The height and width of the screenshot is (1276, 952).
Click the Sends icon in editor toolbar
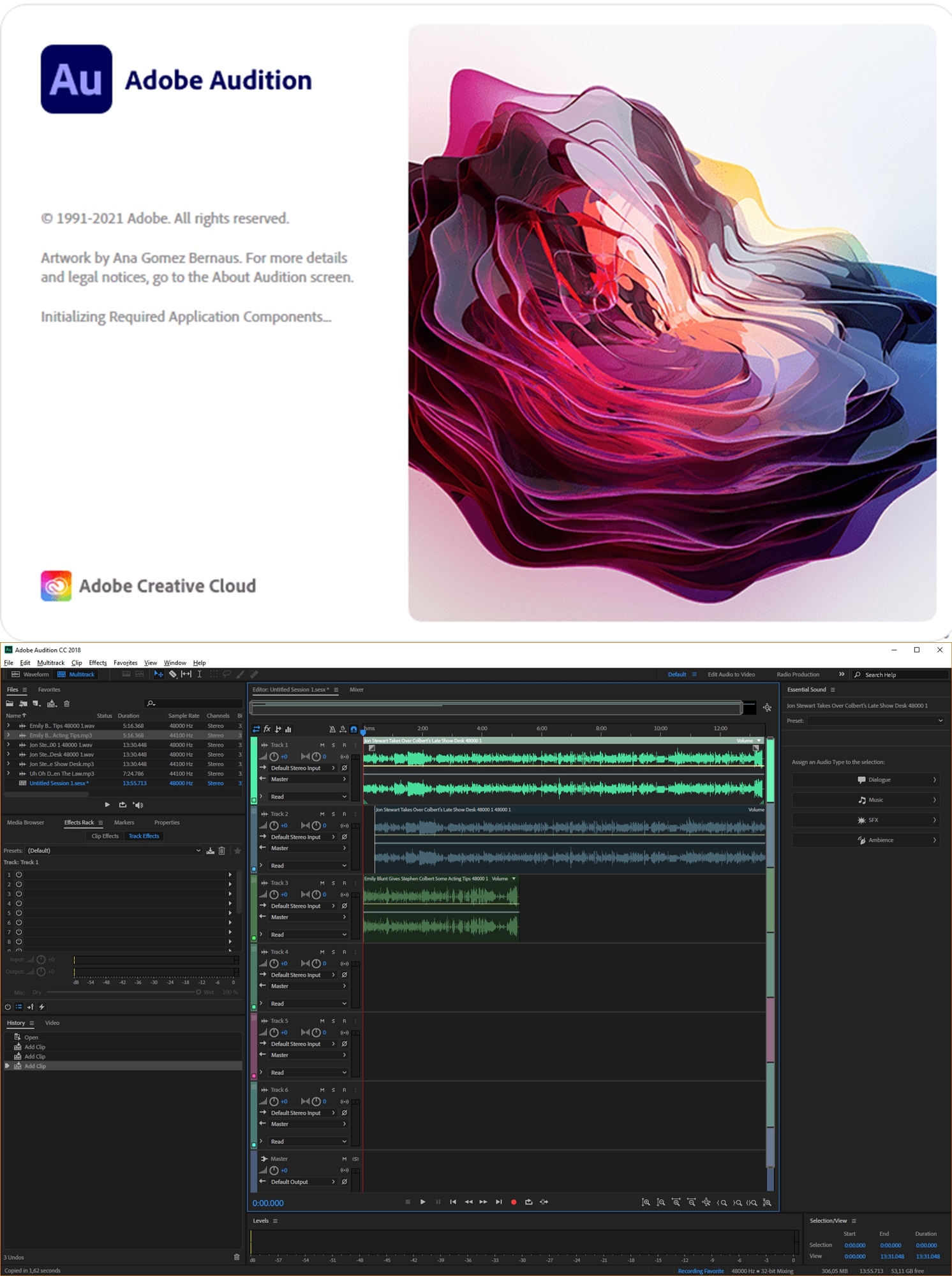(278, 729)
